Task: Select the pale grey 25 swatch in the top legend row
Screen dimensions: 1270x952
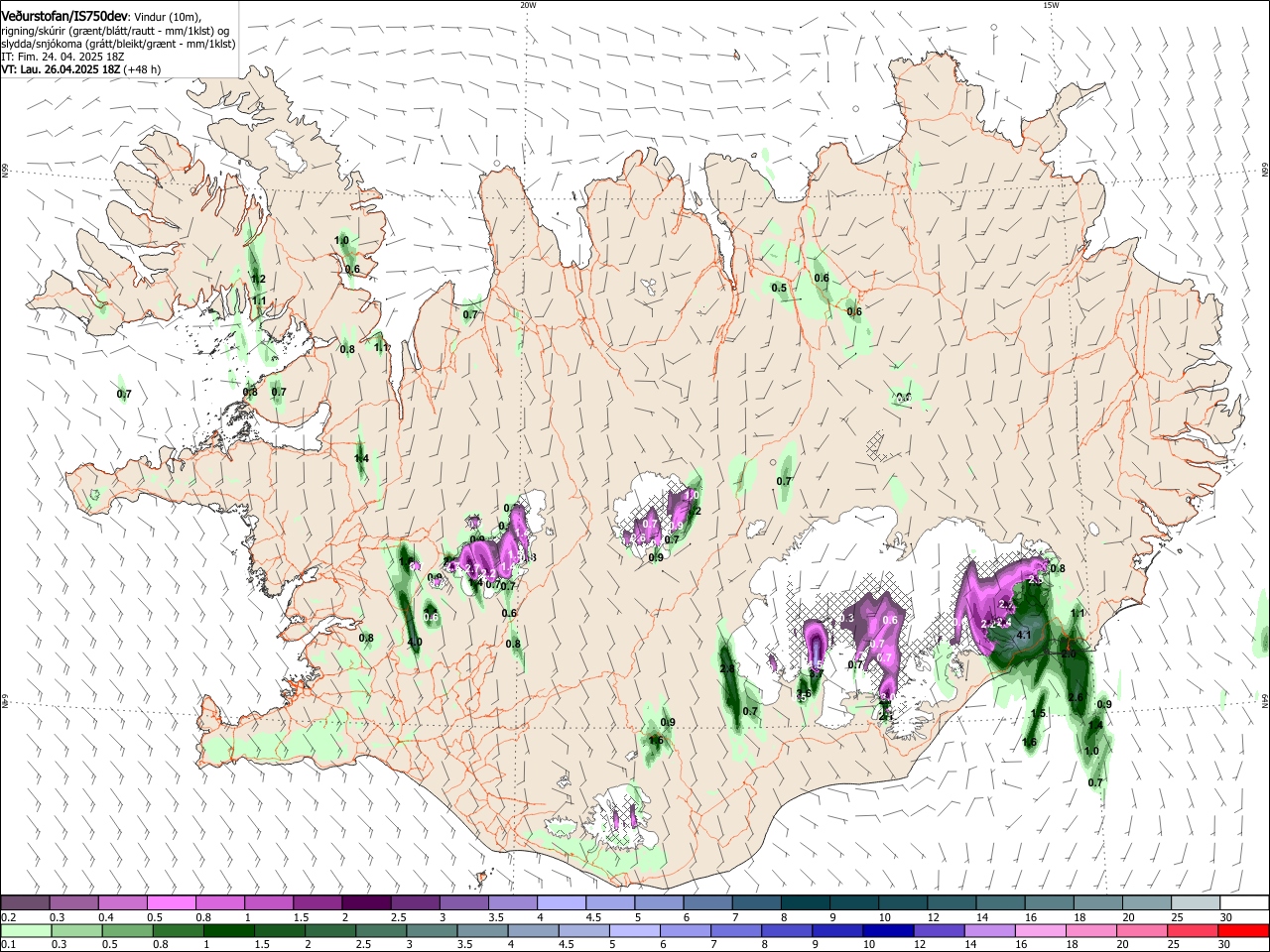Action: click(1195, 903)
